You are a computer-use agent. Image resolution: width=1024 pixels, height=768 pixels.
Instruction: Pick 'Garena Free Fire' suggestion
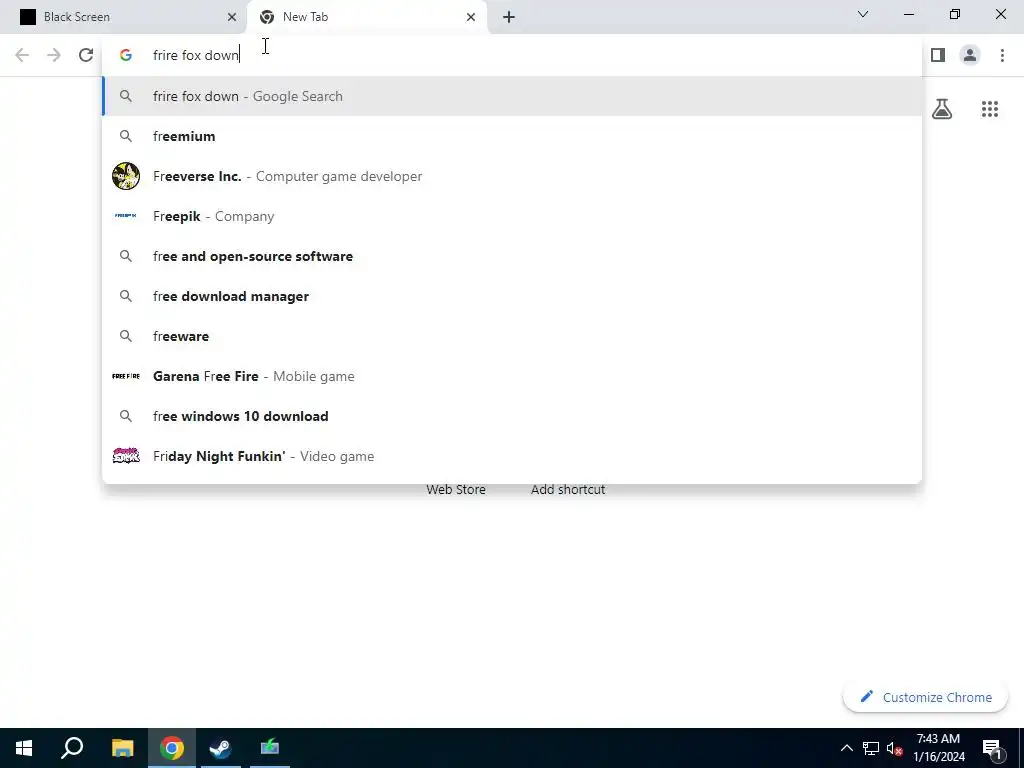[513, 376]
